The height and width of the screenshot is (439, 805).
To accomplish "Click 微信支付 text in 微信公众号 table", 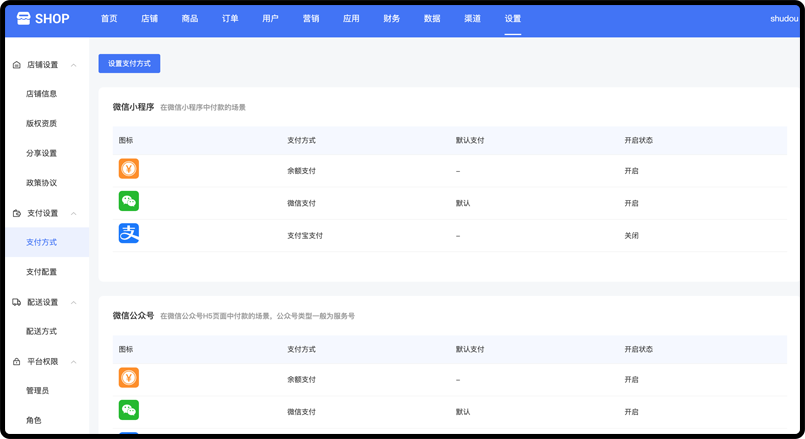I will click(301, 412).
